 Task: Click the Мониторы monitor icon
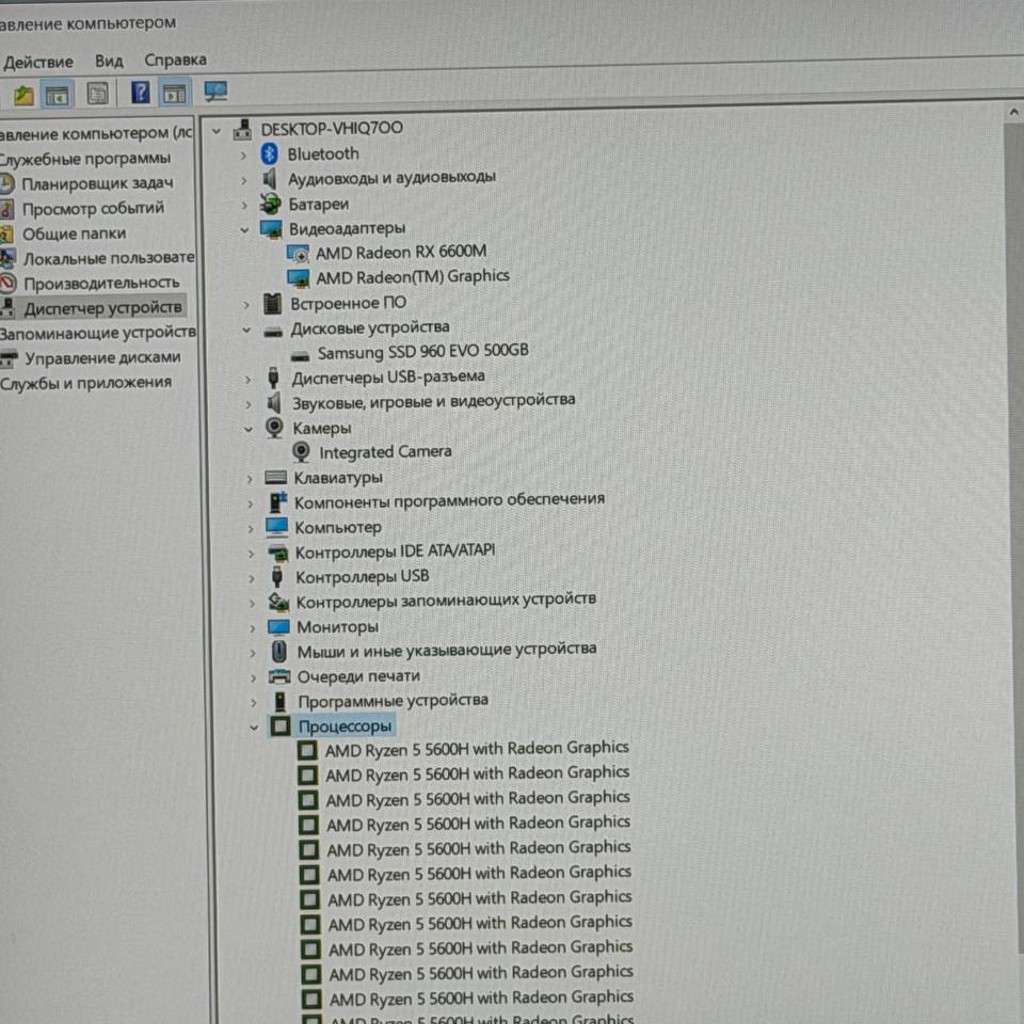pyautogui.click(x=278, y=628)
